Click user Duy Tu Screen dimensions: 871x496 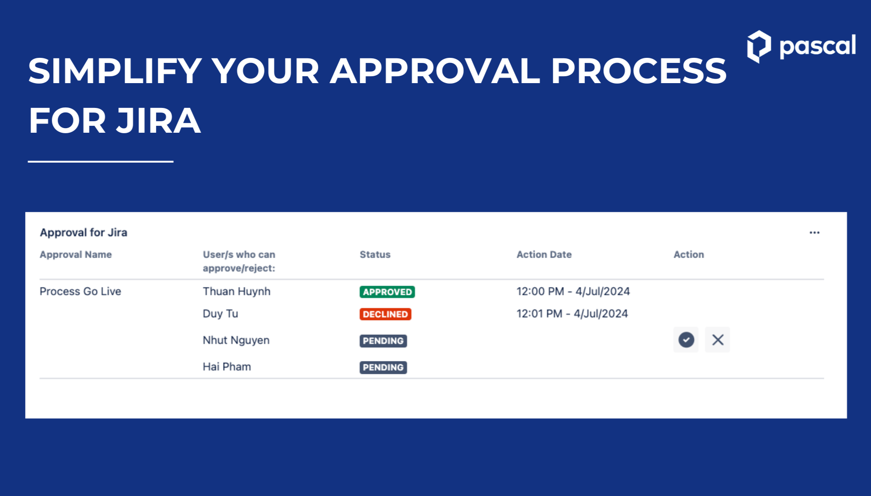(x=220, y=314)
